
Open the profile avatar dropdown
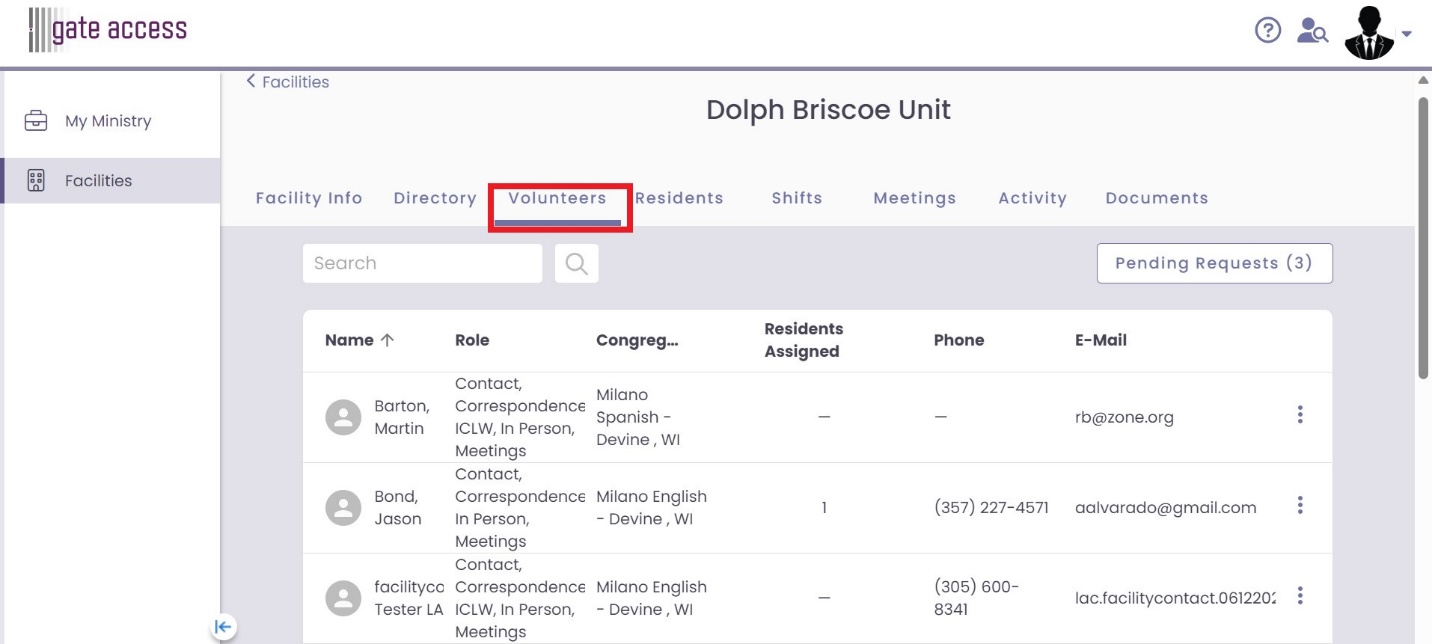click(1377, 33)
